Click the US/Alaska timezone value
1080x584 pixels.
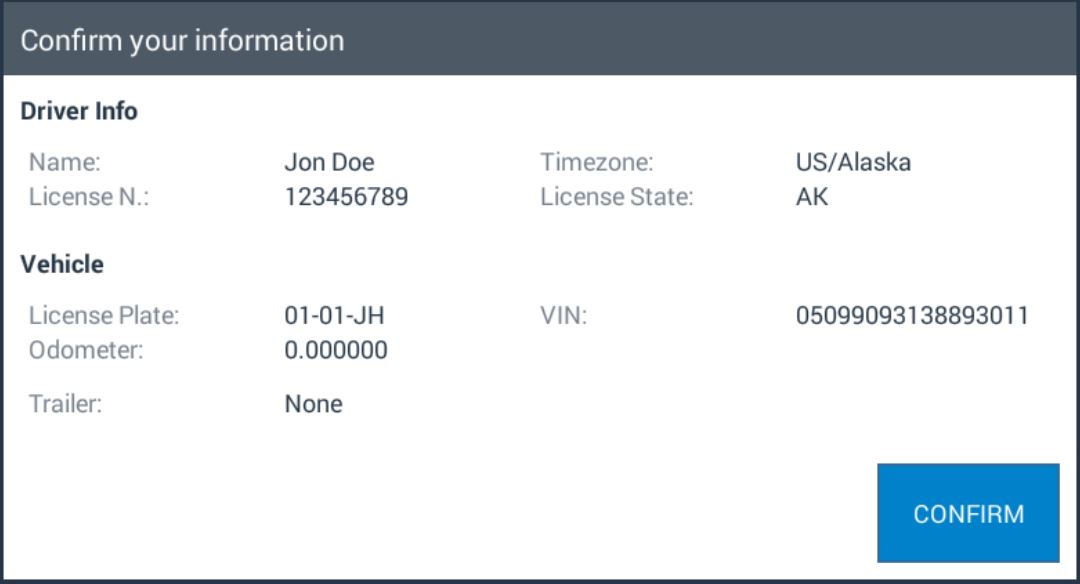853,162
